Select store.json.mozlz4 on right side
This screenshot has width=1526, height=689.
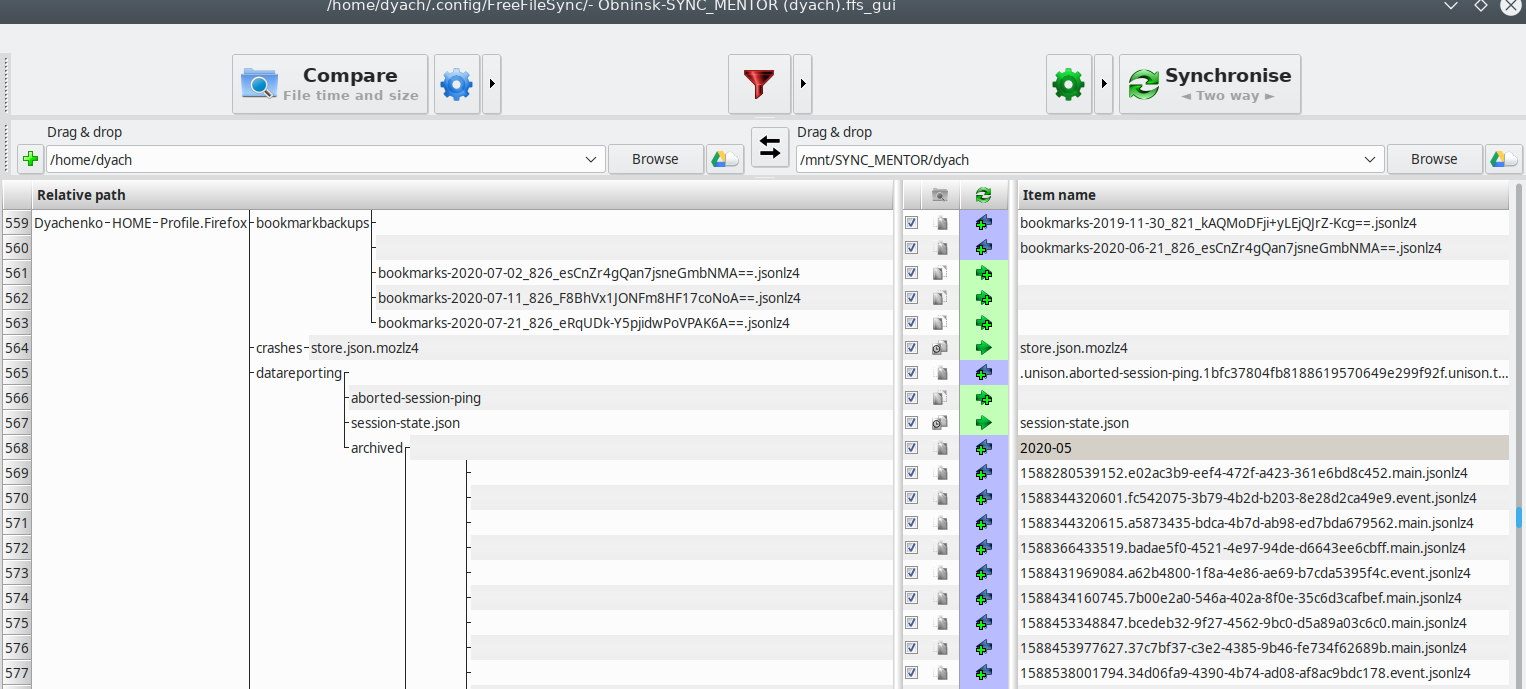tap(1074, 348)
